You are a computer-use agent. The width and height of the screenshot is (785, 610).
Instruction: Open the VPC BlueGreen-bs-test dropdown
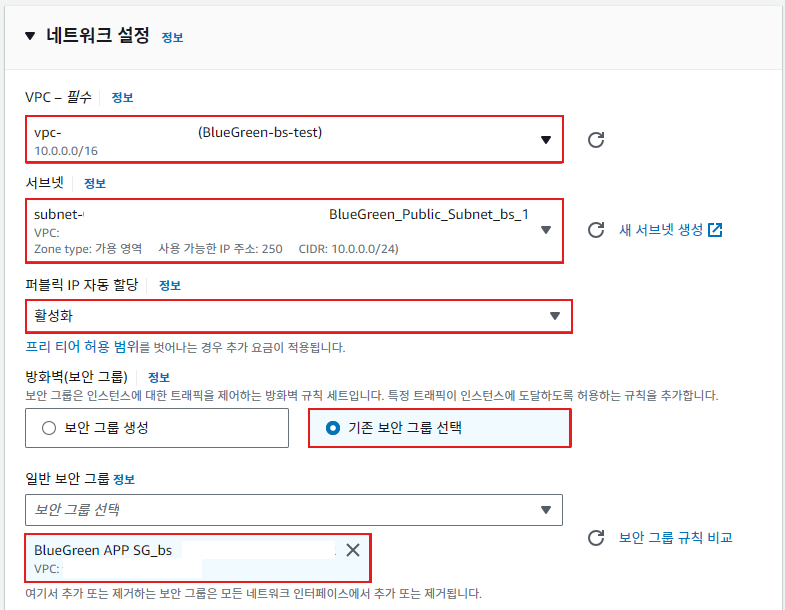point(294,139)
